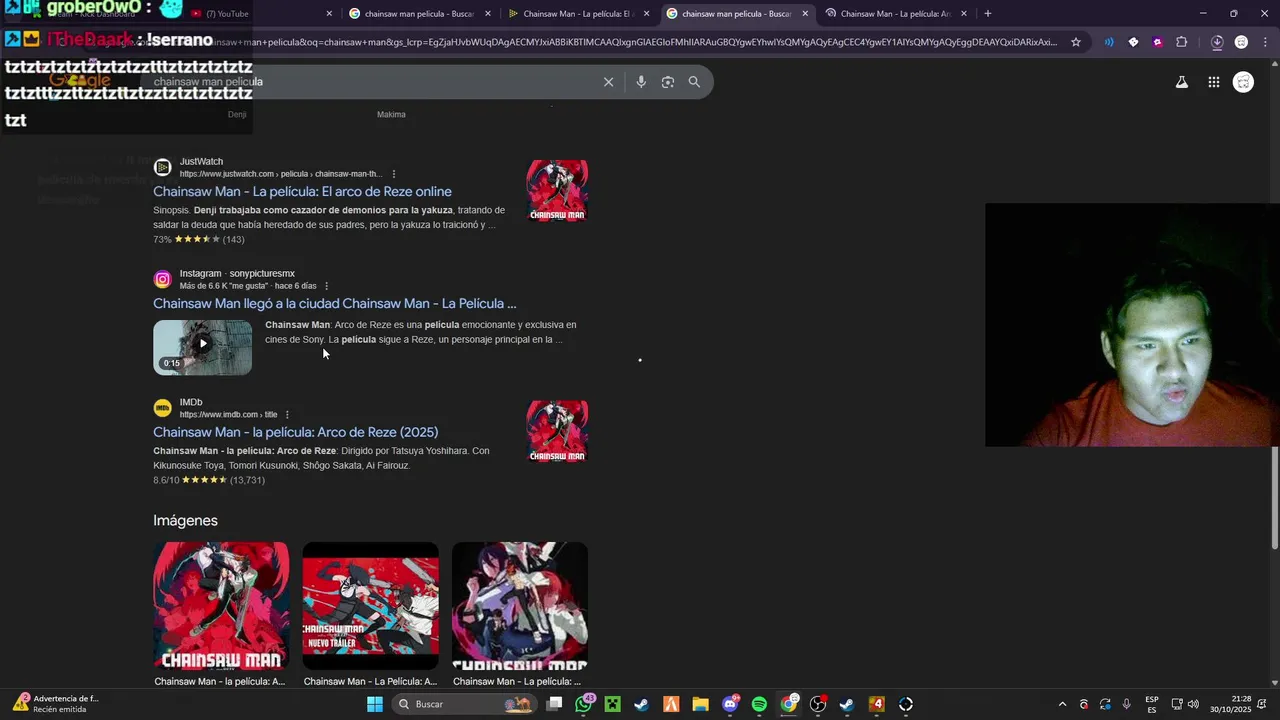Viewport: 1280px width, 720px height.
Task: Open more options for the IMDb result
Action: (x=287, y=415)
